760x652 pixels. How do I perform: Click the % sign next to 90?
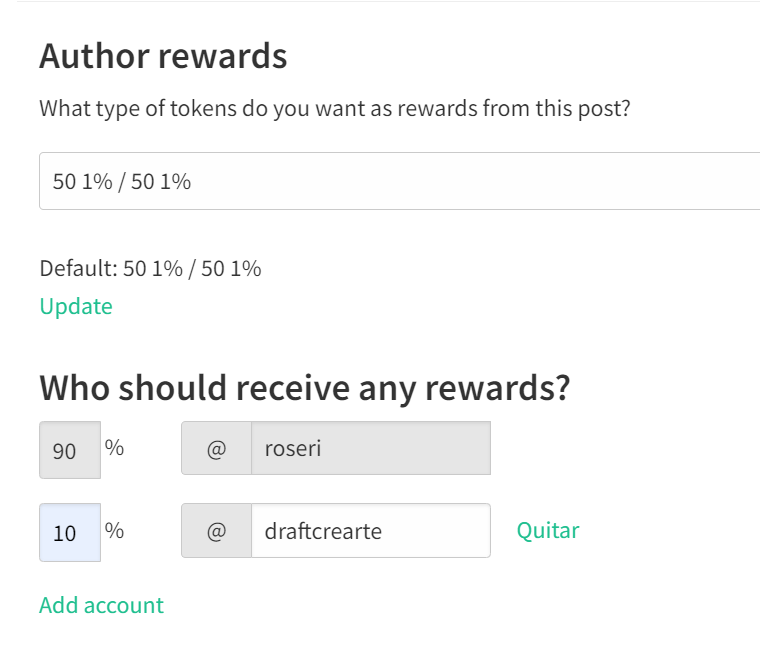click(115, 448)
